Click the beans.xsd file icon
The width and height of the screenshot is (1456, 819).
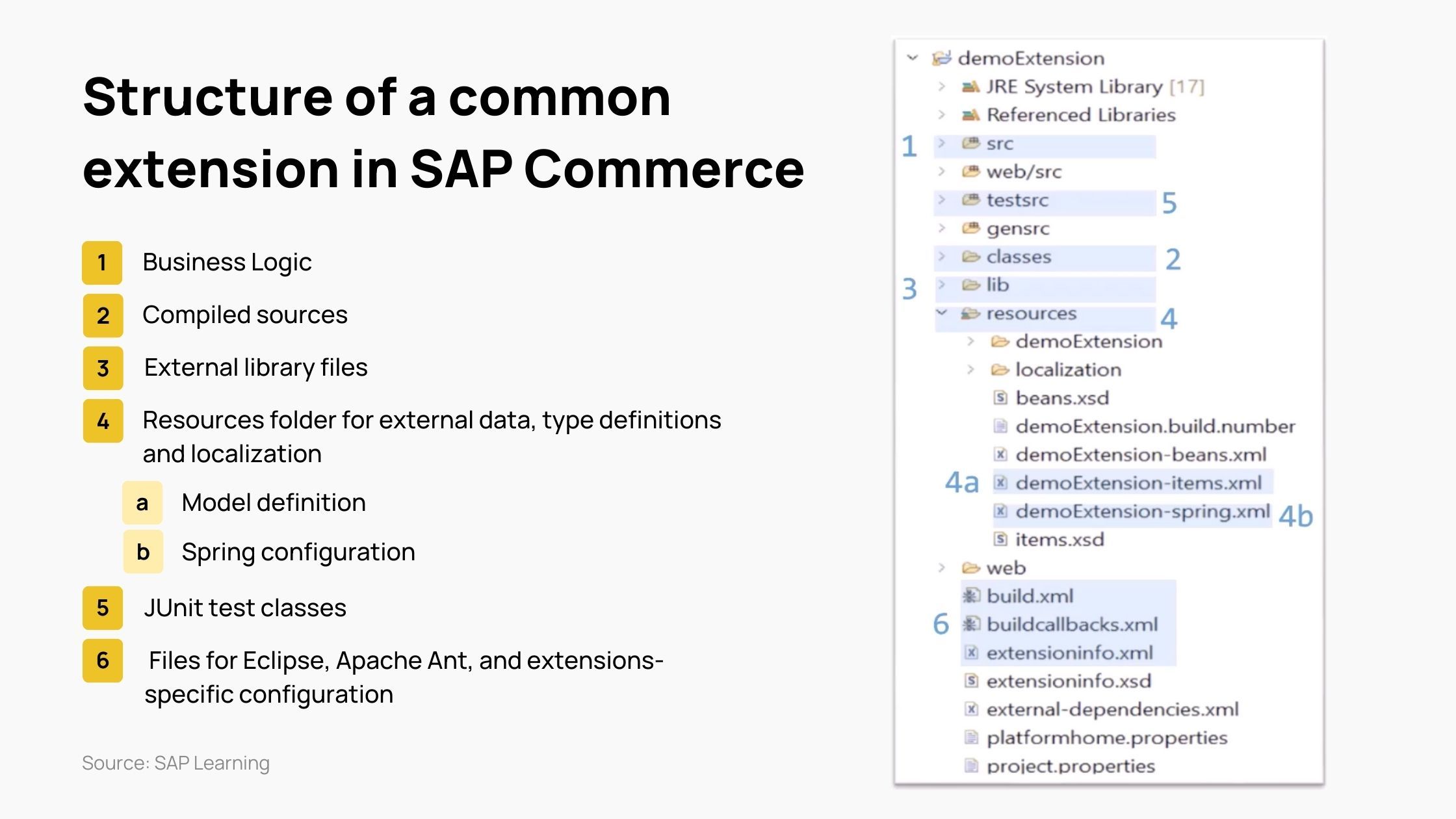1001,398
